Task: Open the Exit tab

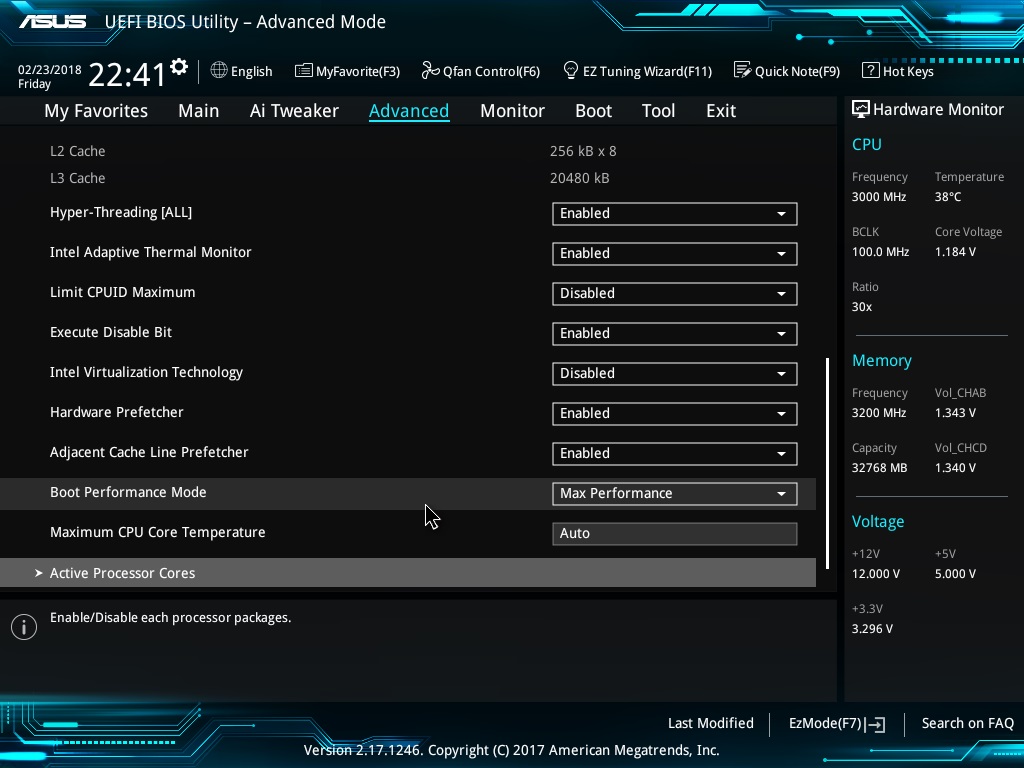Action: [x=721, y=111]
